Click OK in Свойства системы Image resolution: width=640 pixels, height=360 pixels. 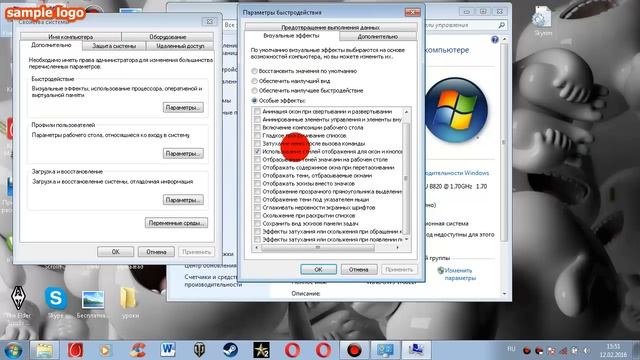[x=116, y=252]
